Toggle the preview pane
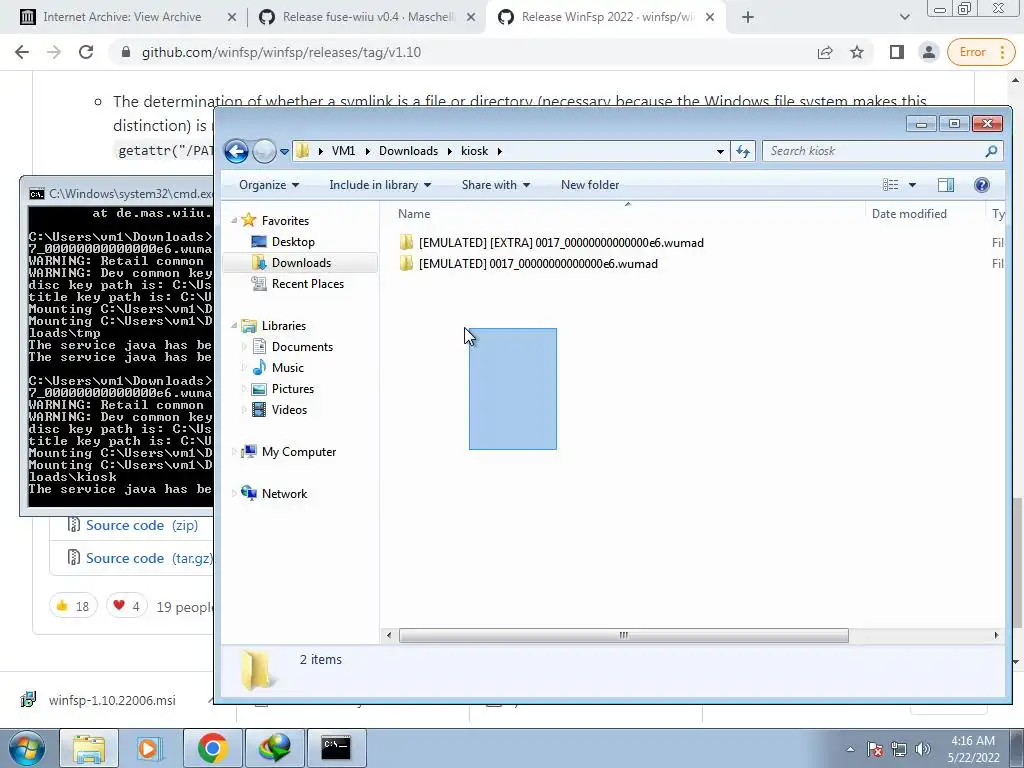Viewport: 1024px width, 768px height. 946,185
